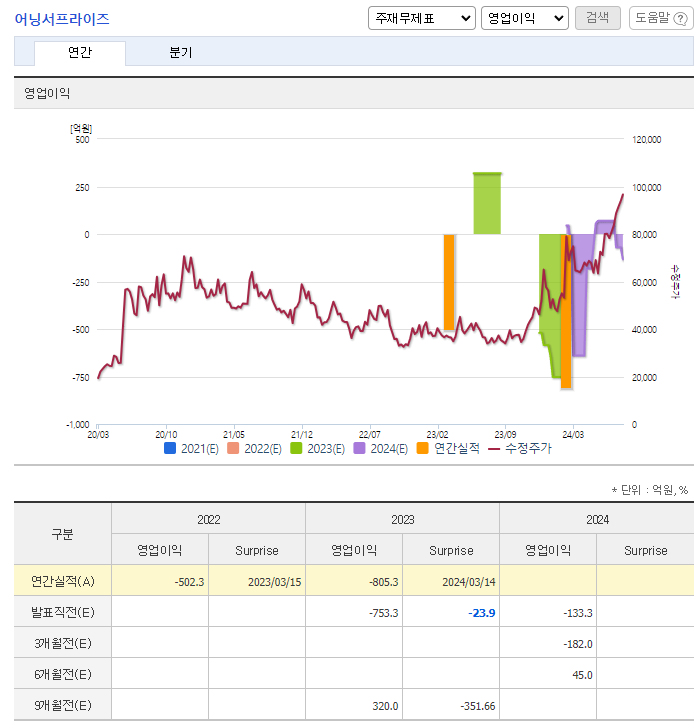Click the -133.3 value cell
Image resolution: width=698 pixels, height=726 pixels.
(548, 612)
